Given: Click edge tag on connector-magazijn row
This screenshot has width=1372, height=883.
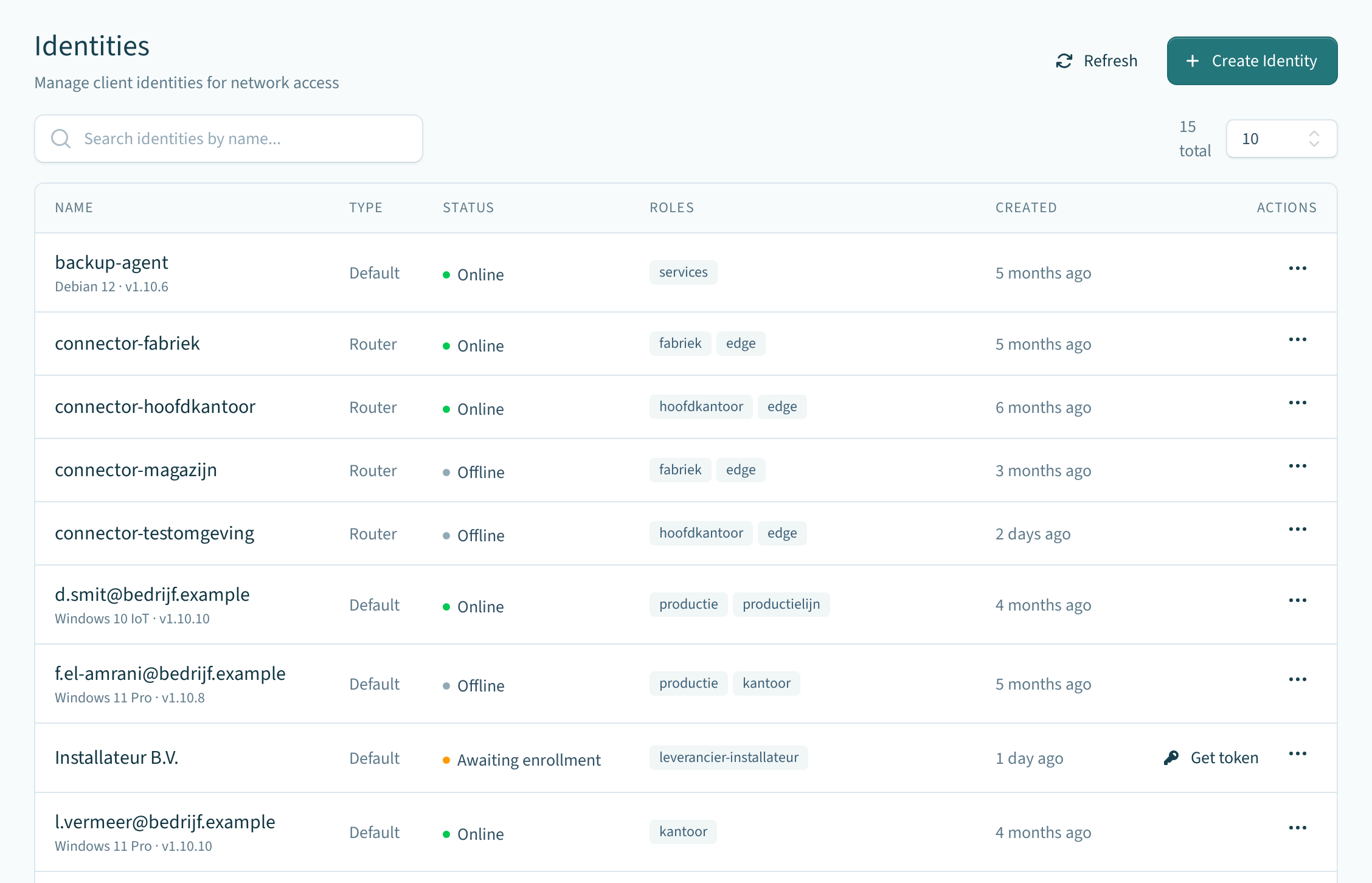Looking at the screenshot, I should click(x=741, y=470).
